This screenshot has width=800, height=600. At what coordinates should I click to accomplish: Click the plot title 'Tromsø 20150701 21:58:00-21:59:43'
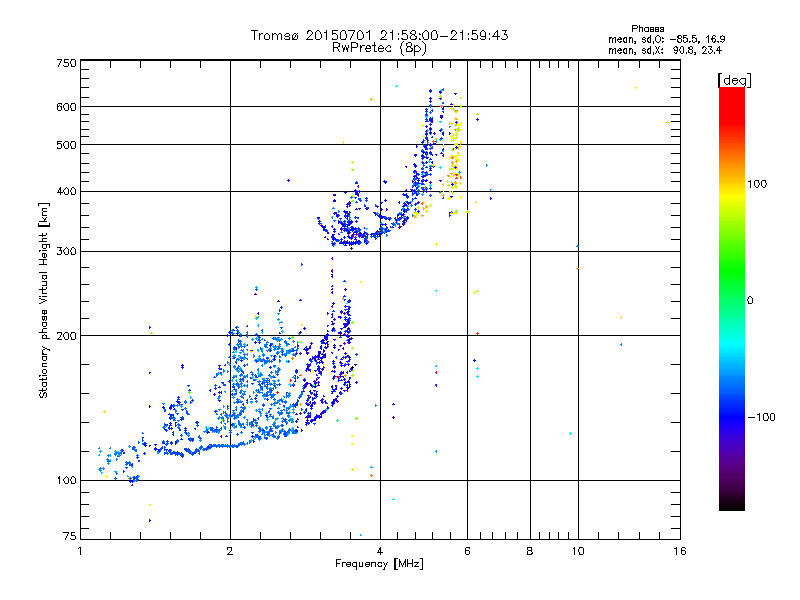[x=379, y=35]
